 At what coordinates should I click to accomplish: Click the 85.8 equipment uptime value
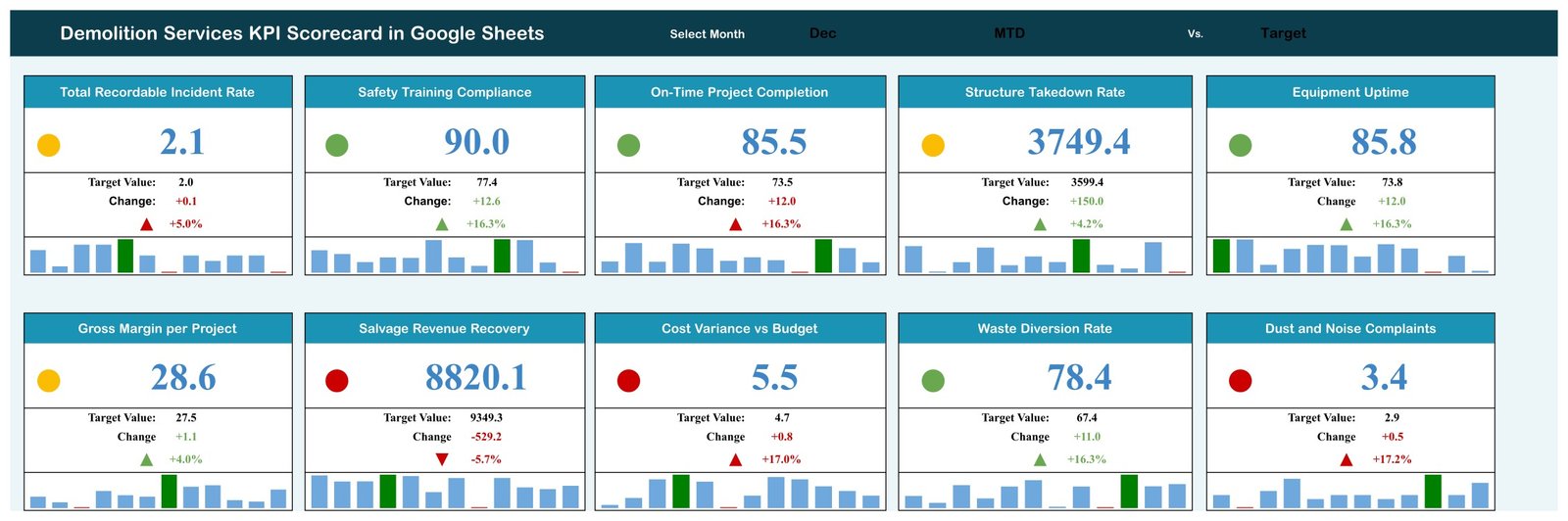click(1384, 142)
